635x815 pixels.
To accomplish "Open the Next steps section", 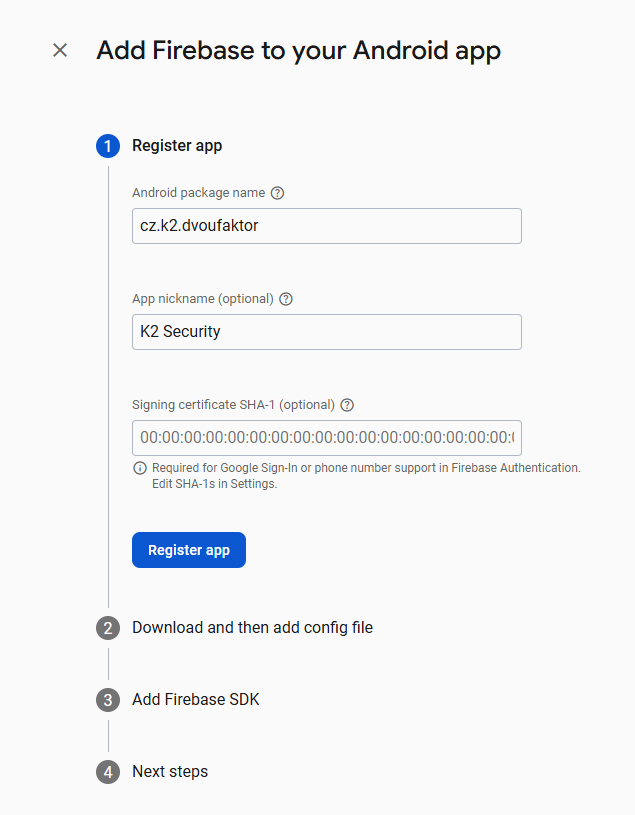I will coord(170,772).
